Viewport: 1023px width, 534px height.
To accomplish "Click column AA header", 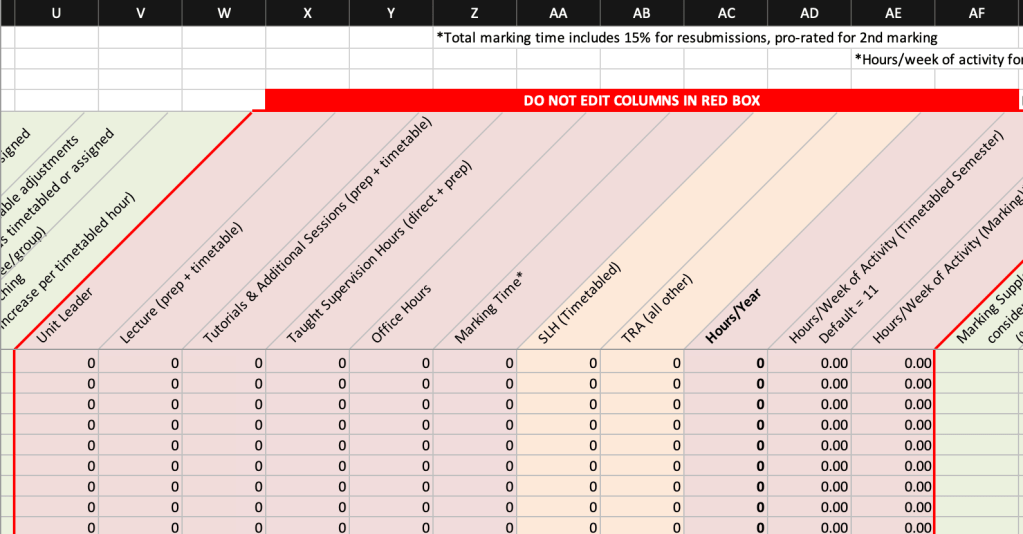I will click(x=558, y=12).
